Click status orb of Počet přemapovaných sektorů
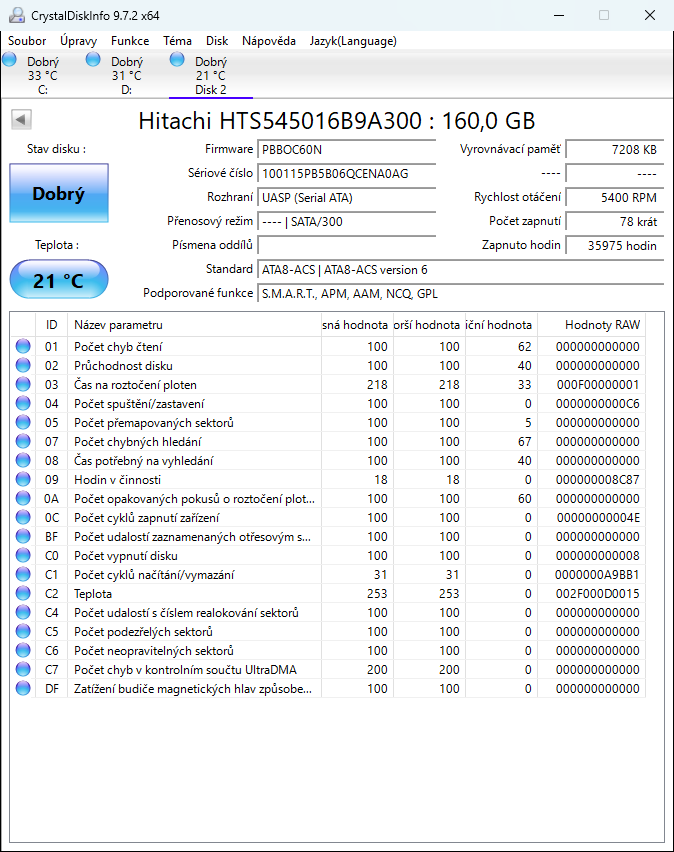This screenshot has height=852, width=674. (23, 422)
